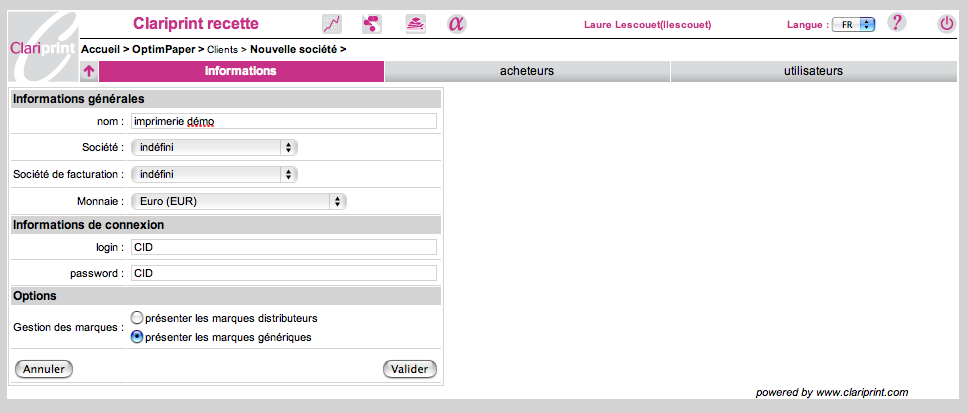
Task: Click the power logout icon
Action: [946, 24]
